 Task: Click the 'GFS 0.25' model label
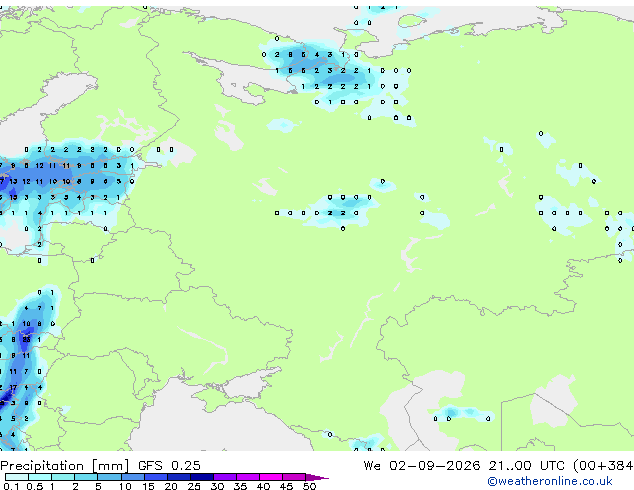(169, 466)
